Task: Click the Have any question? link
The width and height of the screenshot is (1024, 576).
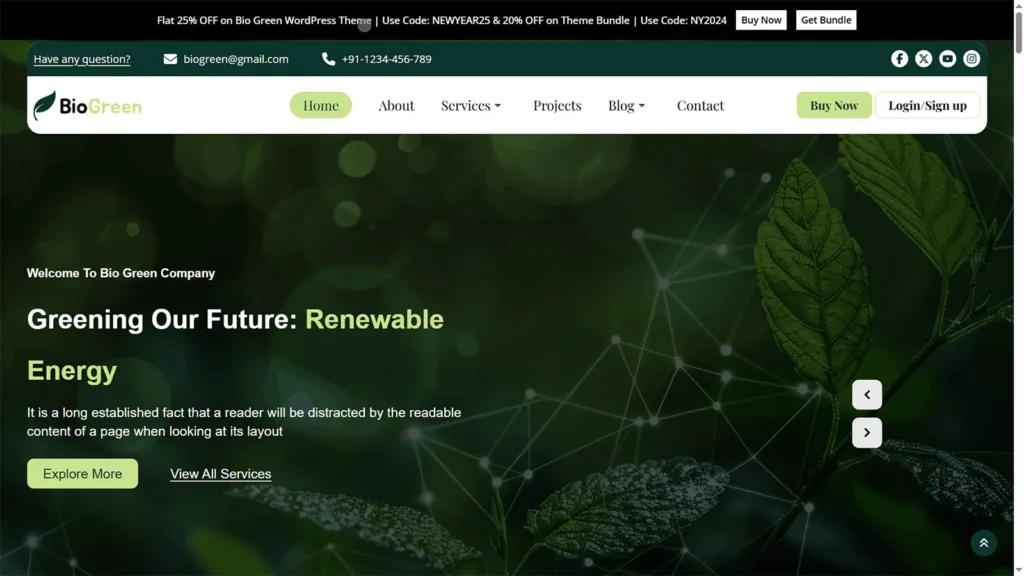Action: (82, 59)
